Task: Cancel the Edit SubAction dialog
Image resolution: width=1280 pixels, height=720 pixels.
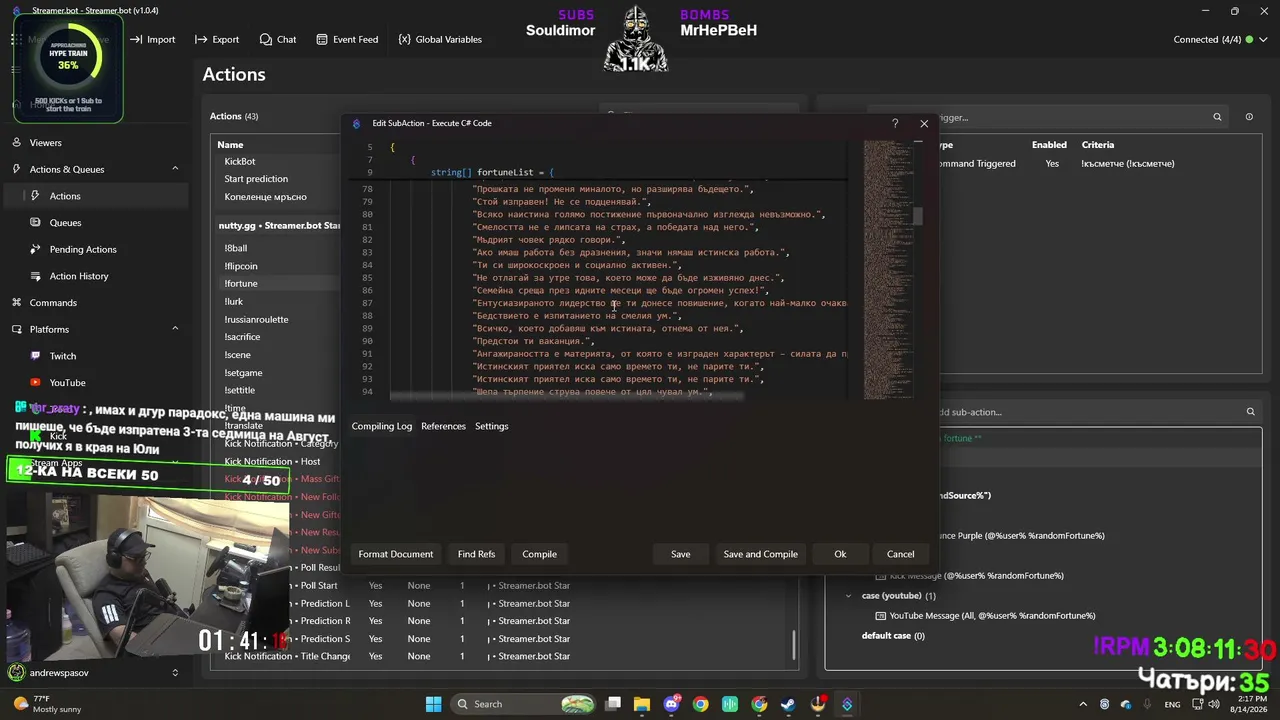Action: [x=900, y=554]
